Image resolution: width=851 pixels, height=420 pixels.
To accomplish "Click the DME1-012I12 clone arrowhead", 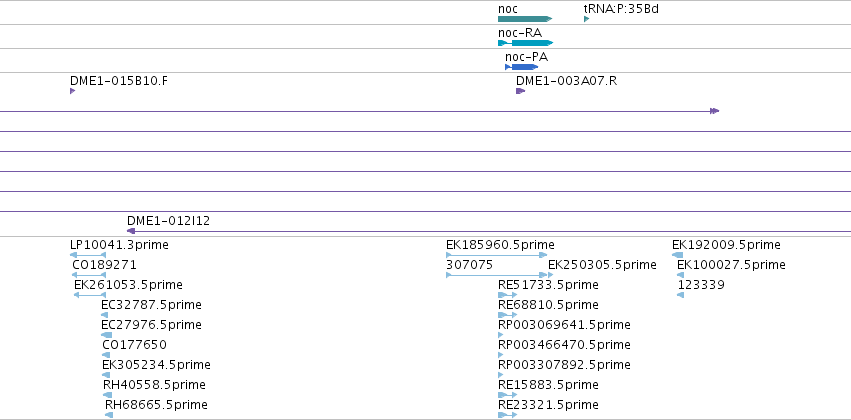I will click(x=130, y=231).
